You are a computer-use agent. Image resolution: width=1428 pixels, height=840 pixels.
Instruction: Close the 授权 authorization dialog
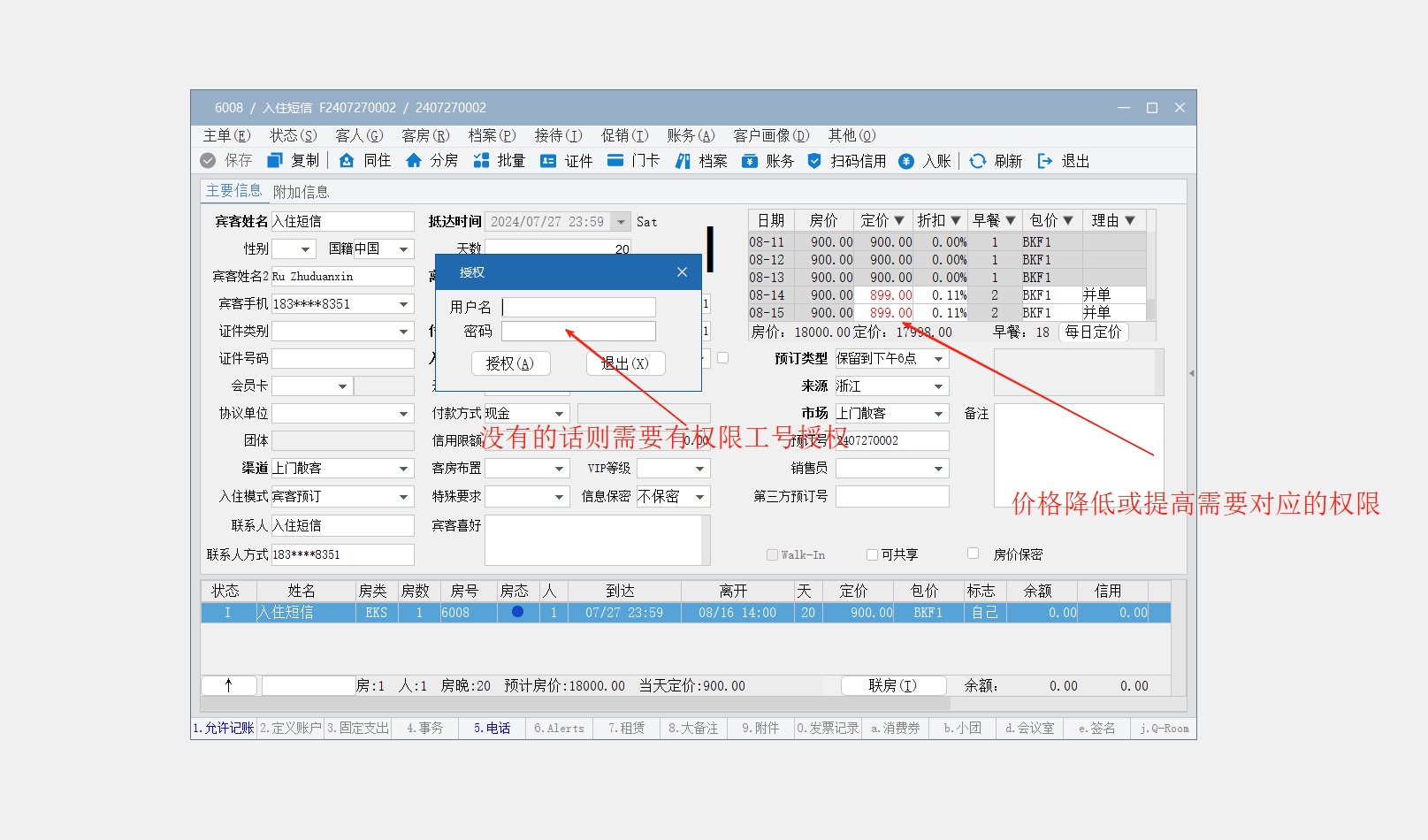(x=682, y=272)
